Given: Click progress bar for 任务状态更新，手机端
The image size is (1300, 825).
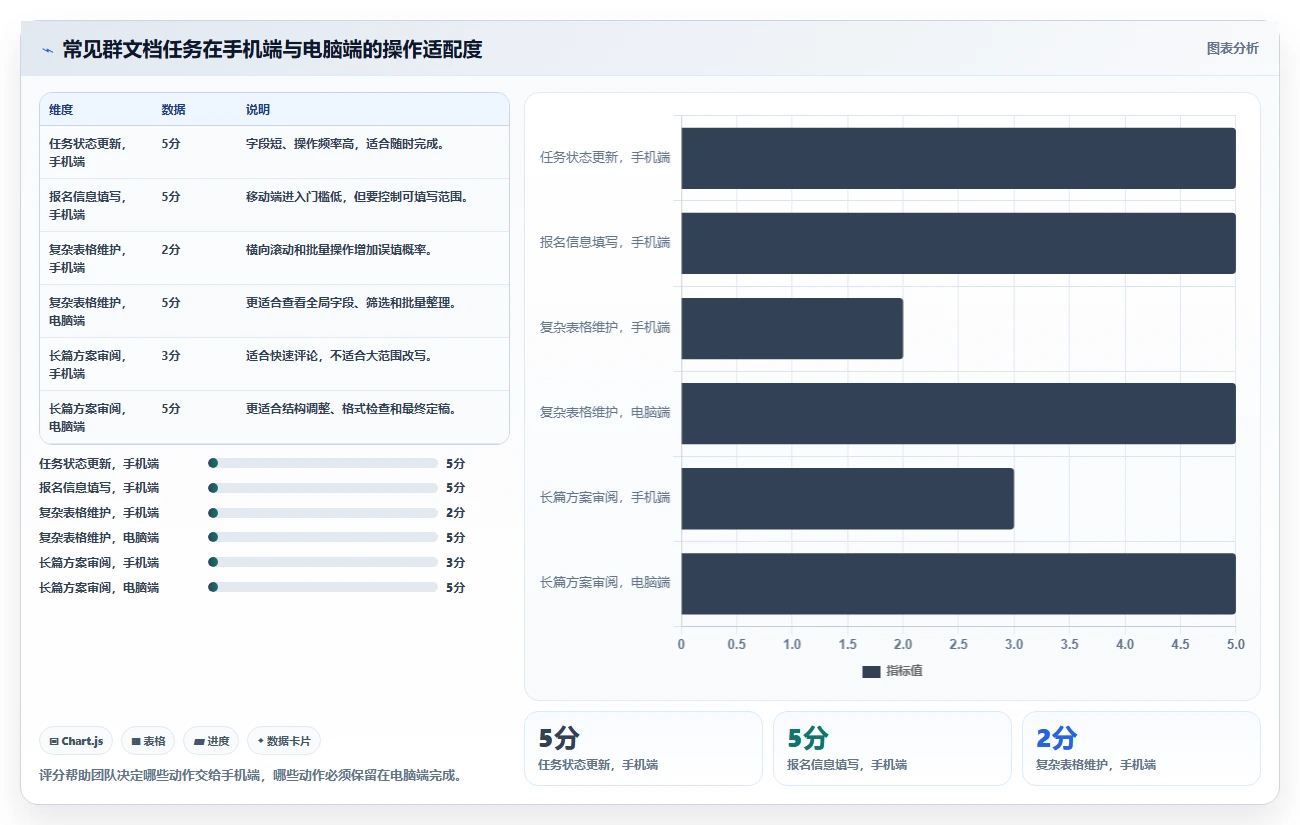Looking at the screenshot, I should [x=323, y=463].
